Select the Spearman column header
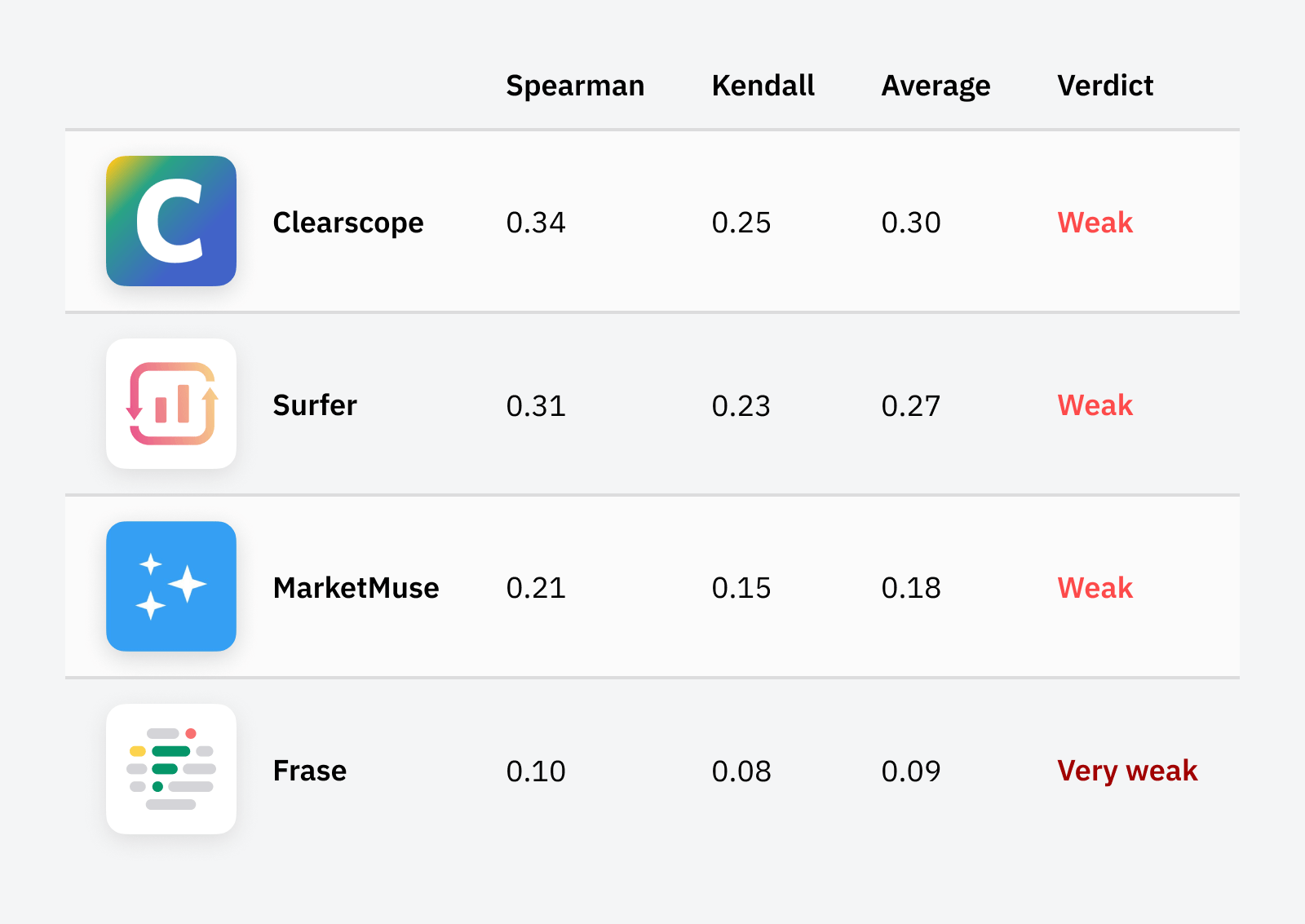1305x924 pixels. click(575, 86)
